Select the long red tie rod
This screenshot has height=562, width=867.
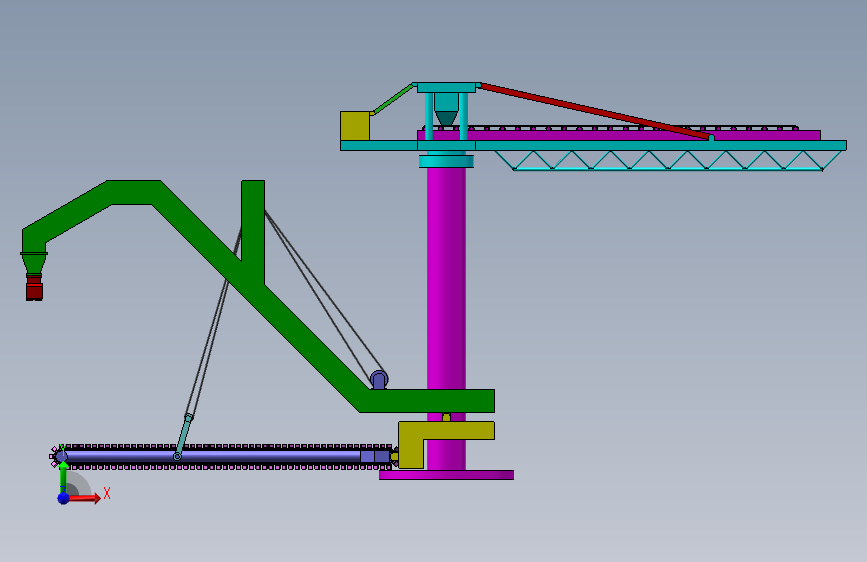594,110
